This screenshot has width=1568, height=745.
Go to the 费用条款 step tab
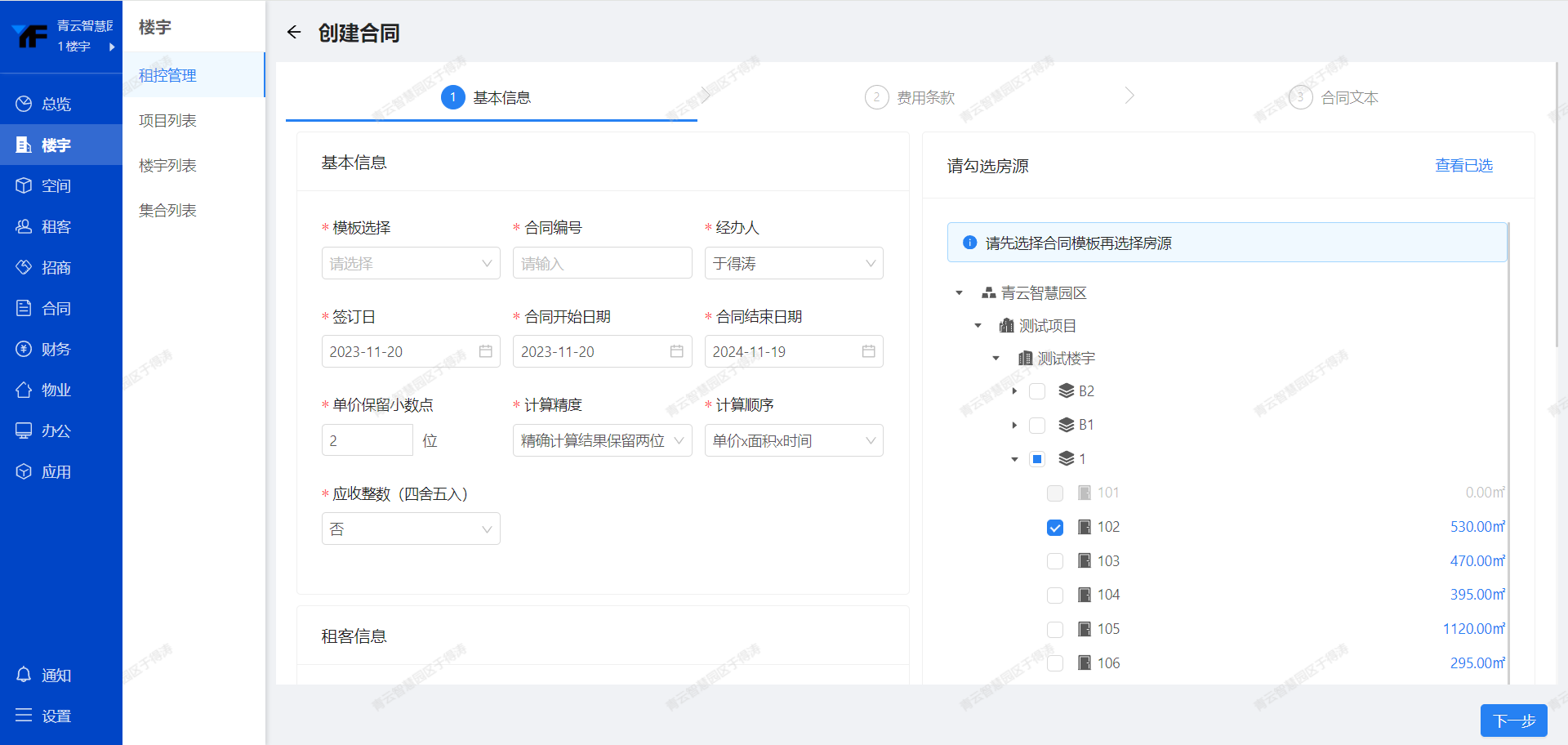click(925, 98)
